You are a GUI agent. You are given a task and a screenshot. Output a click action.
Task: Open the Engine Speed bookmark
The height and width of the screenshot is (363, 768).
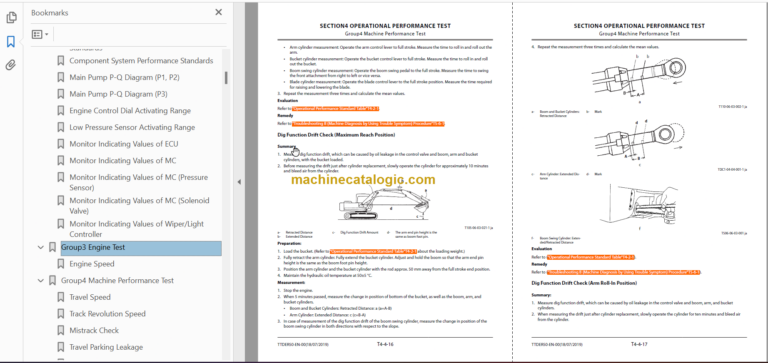point(92,264)
